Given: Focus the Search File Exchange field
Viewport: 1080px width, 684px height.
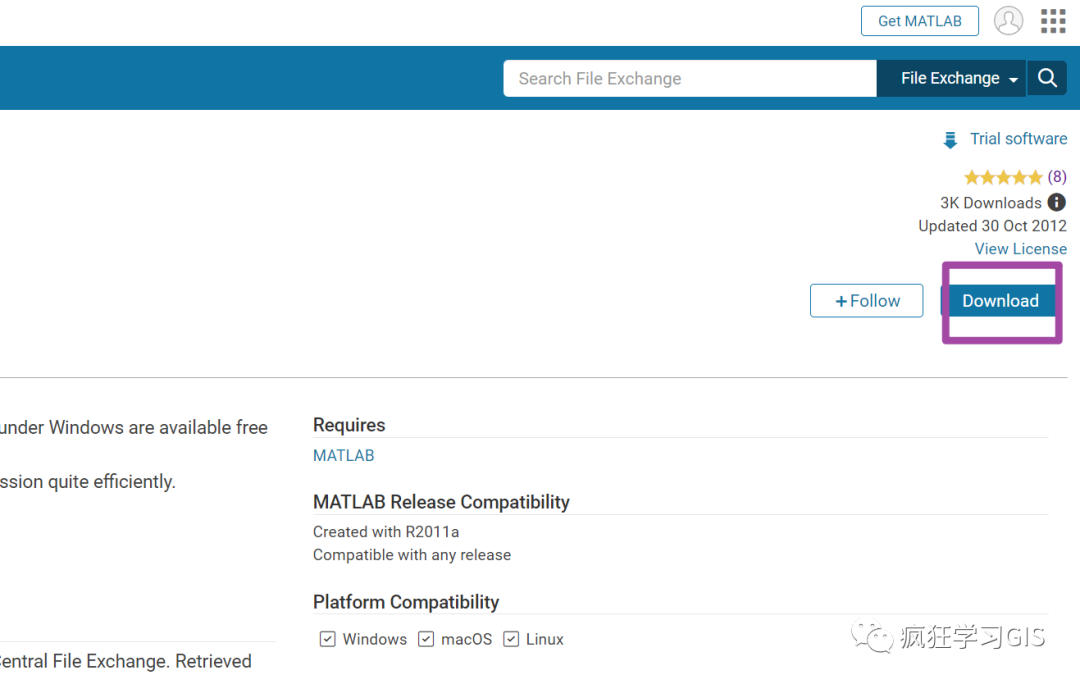Looking at the screenshot, I should pyautogui.click(x=689, y=78).
